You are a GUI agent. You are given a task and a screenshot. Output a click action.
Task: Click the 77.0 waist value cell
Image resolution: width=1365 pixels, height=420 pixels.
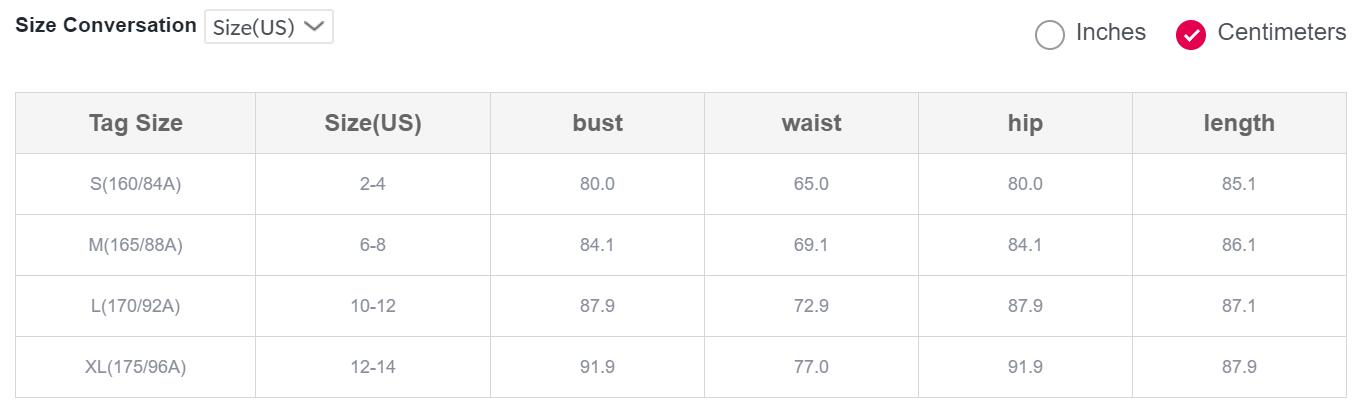(x=811, y=367)
